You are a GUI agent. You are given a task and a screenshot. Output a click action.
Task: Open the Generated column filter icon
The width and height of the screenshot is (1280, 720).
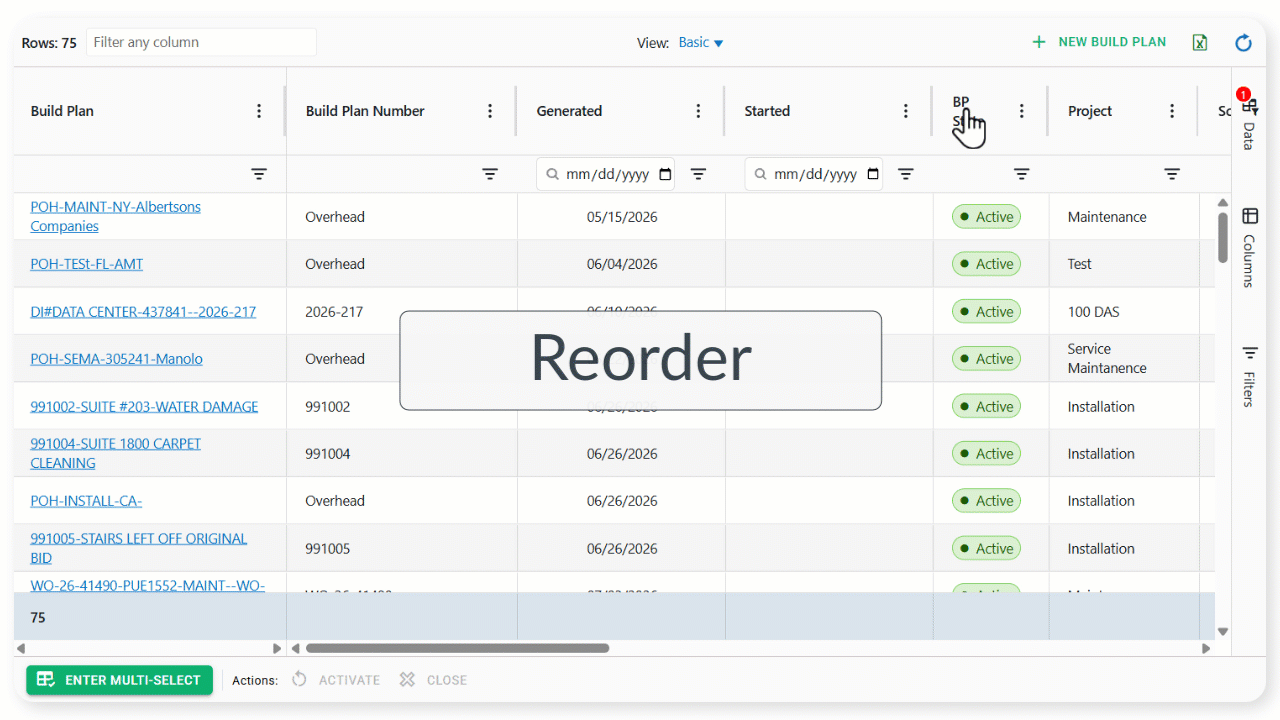pos(698,174)
